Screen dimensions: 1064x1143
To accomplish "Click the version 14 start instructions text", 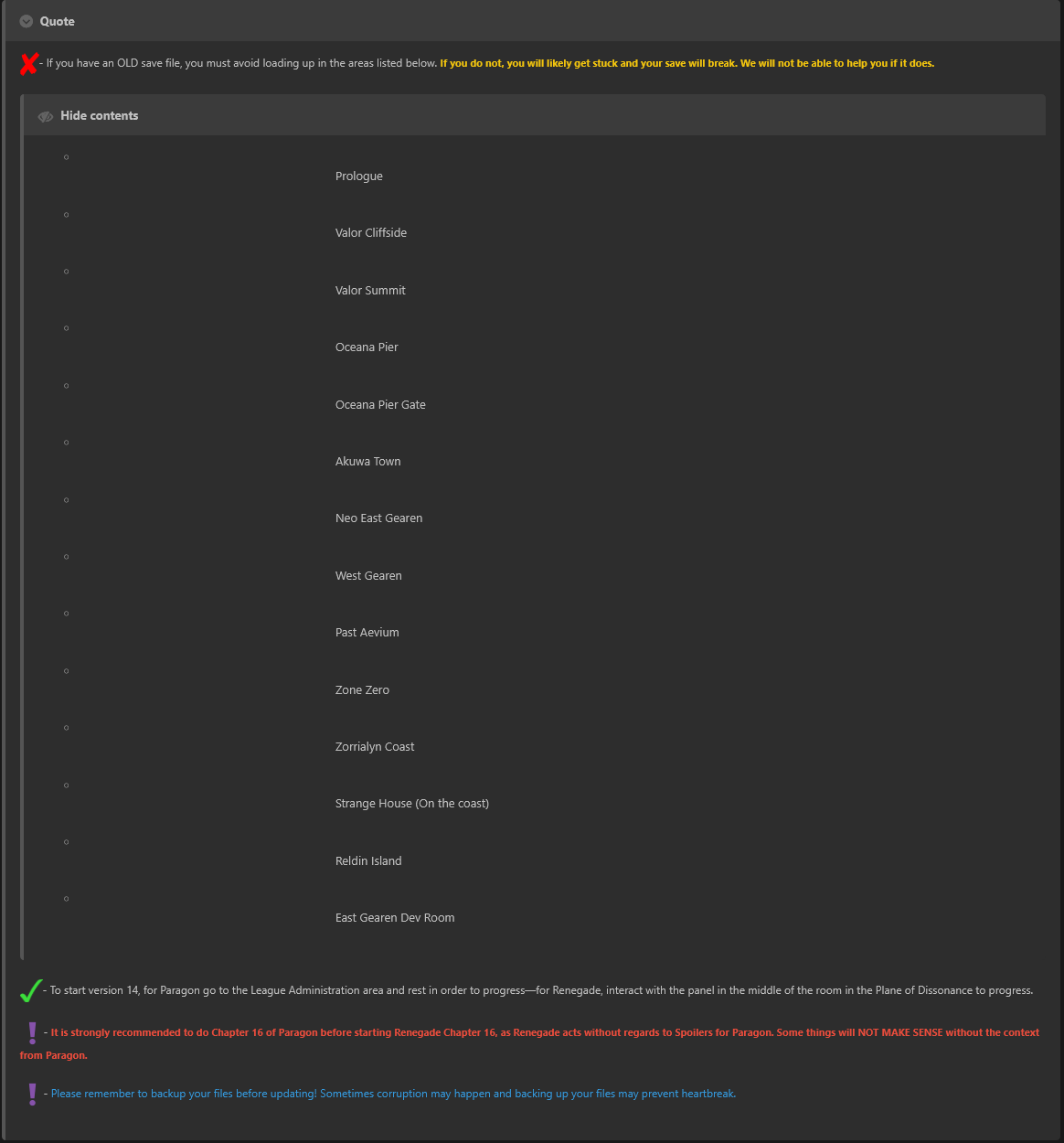I will [541, 990].
